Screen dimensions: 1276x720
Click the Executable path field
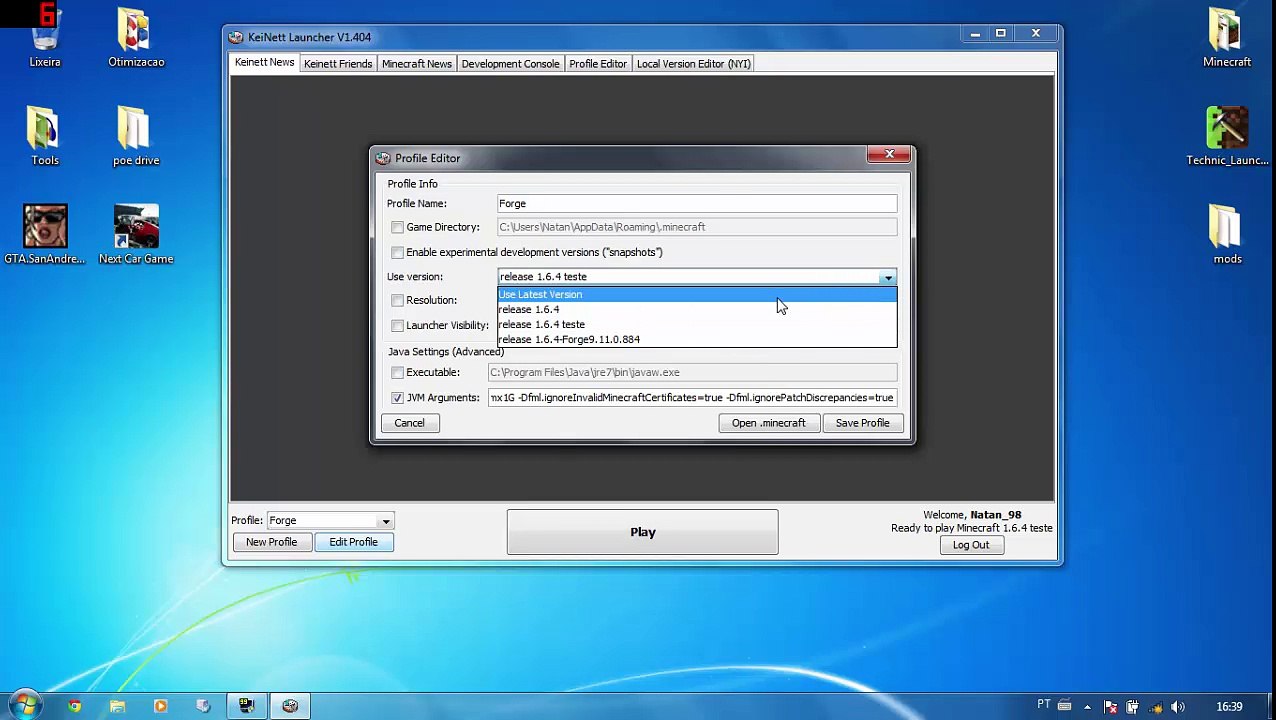692,372
